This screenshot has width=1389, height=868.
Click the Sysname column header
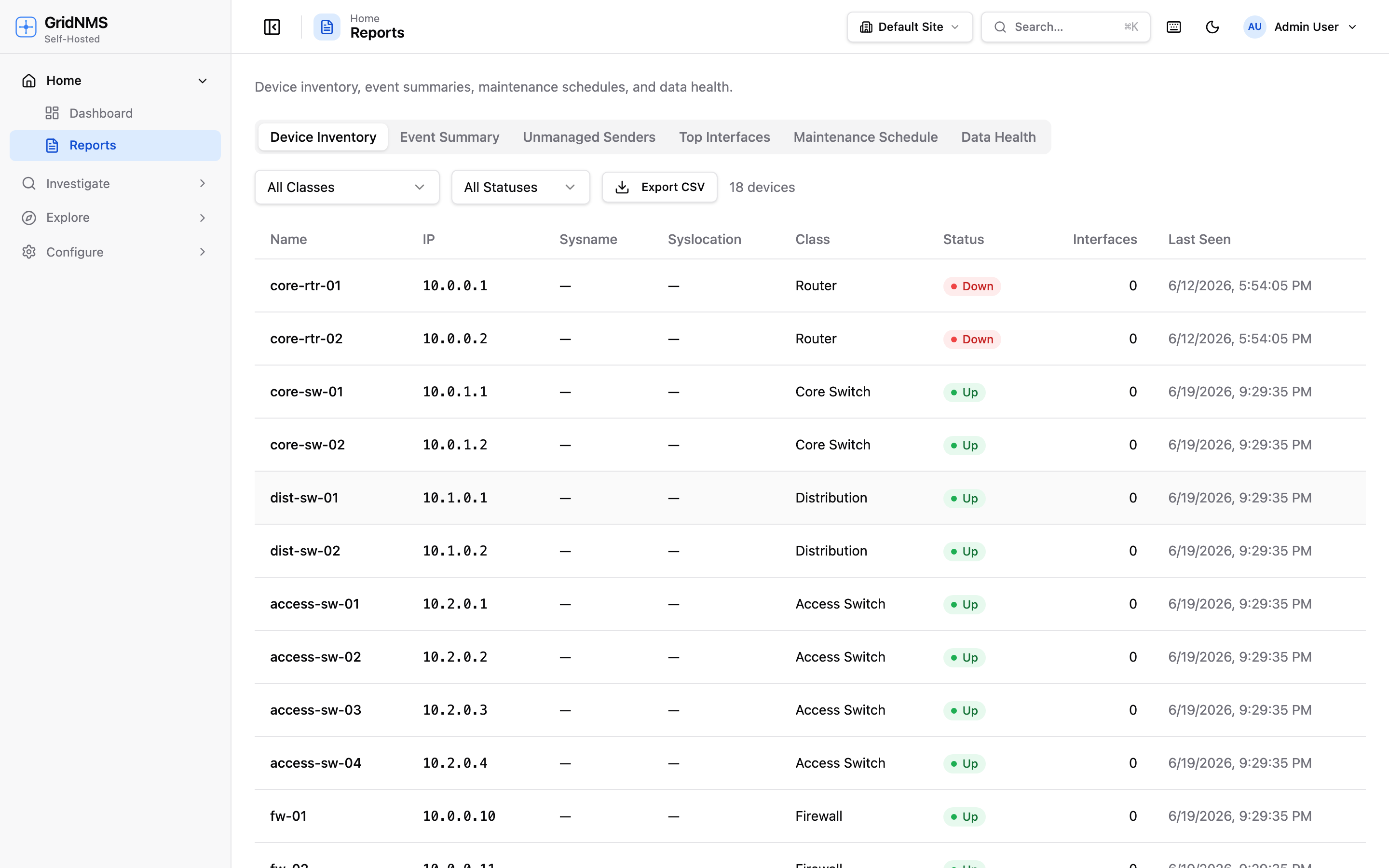click(588, 239)
